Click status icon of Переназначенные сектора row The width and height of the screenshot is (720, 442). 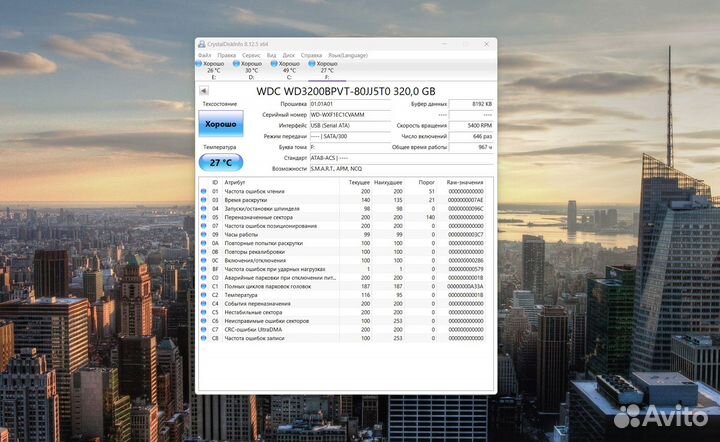(x=203, y=218)
